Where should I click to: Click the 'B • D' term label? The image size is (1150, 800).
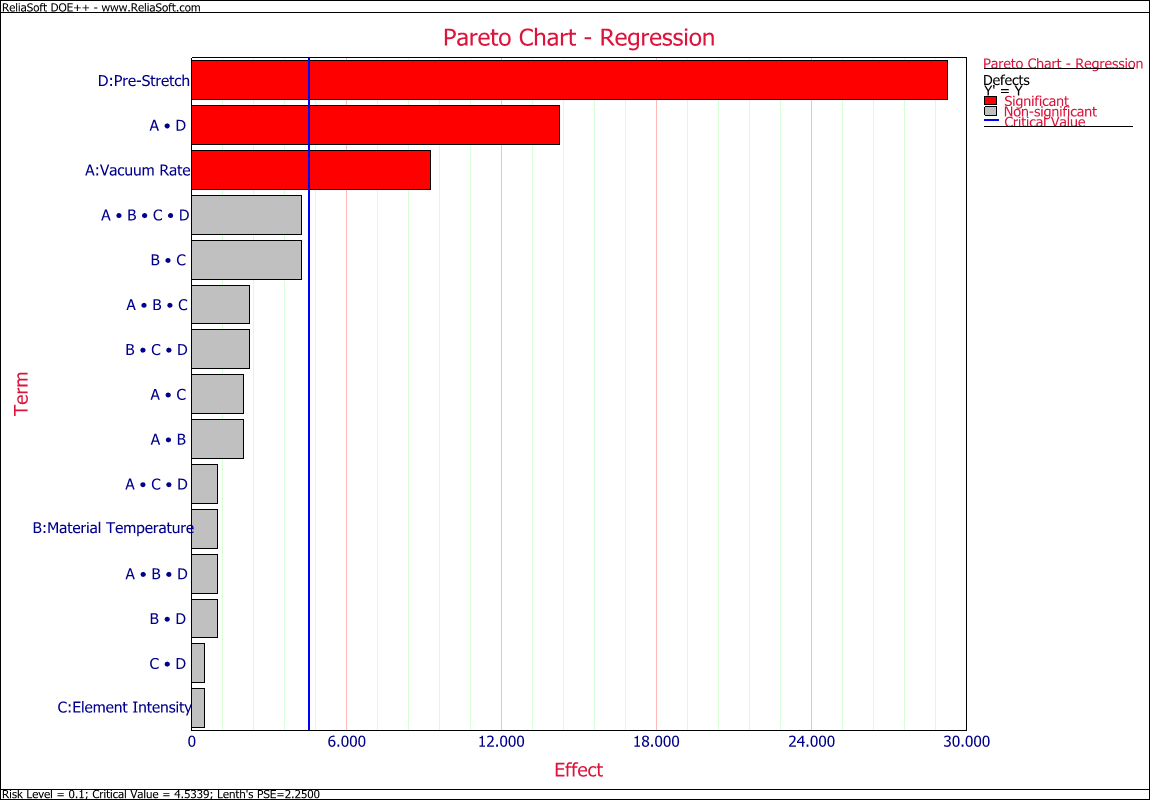coord(169,618)
